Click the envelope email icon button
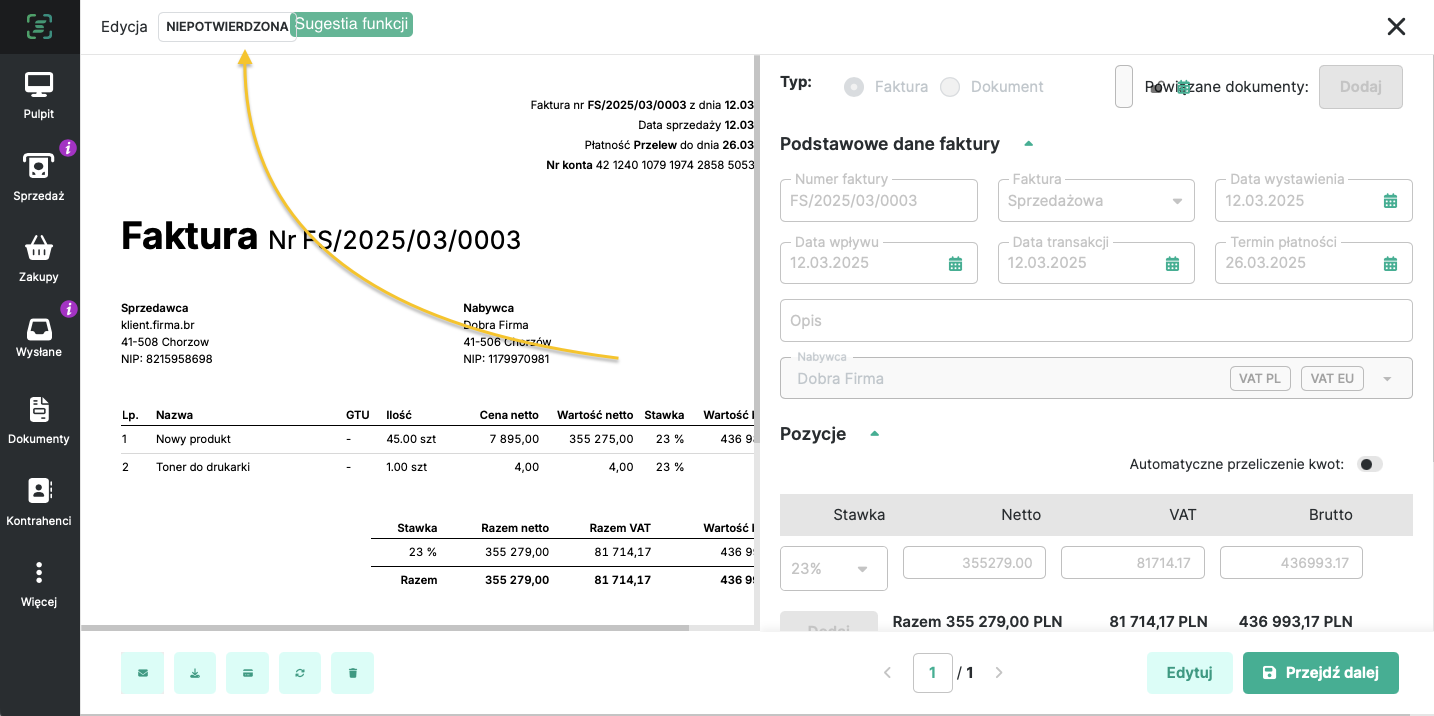This screenshot has height=716, width=1434. (x=143, y=673)
